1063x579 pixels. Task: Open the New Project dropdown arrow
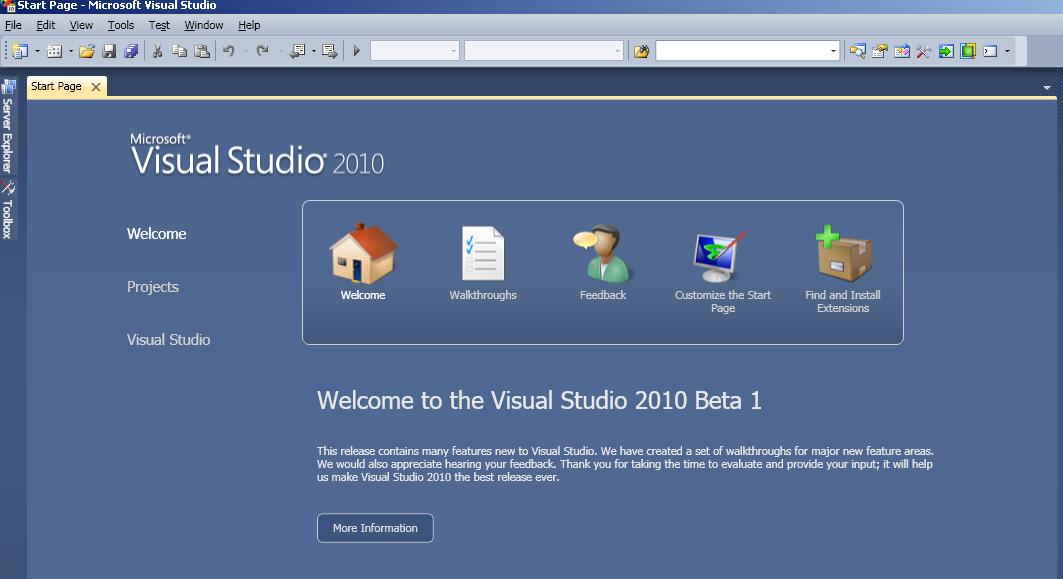point(37,51)
